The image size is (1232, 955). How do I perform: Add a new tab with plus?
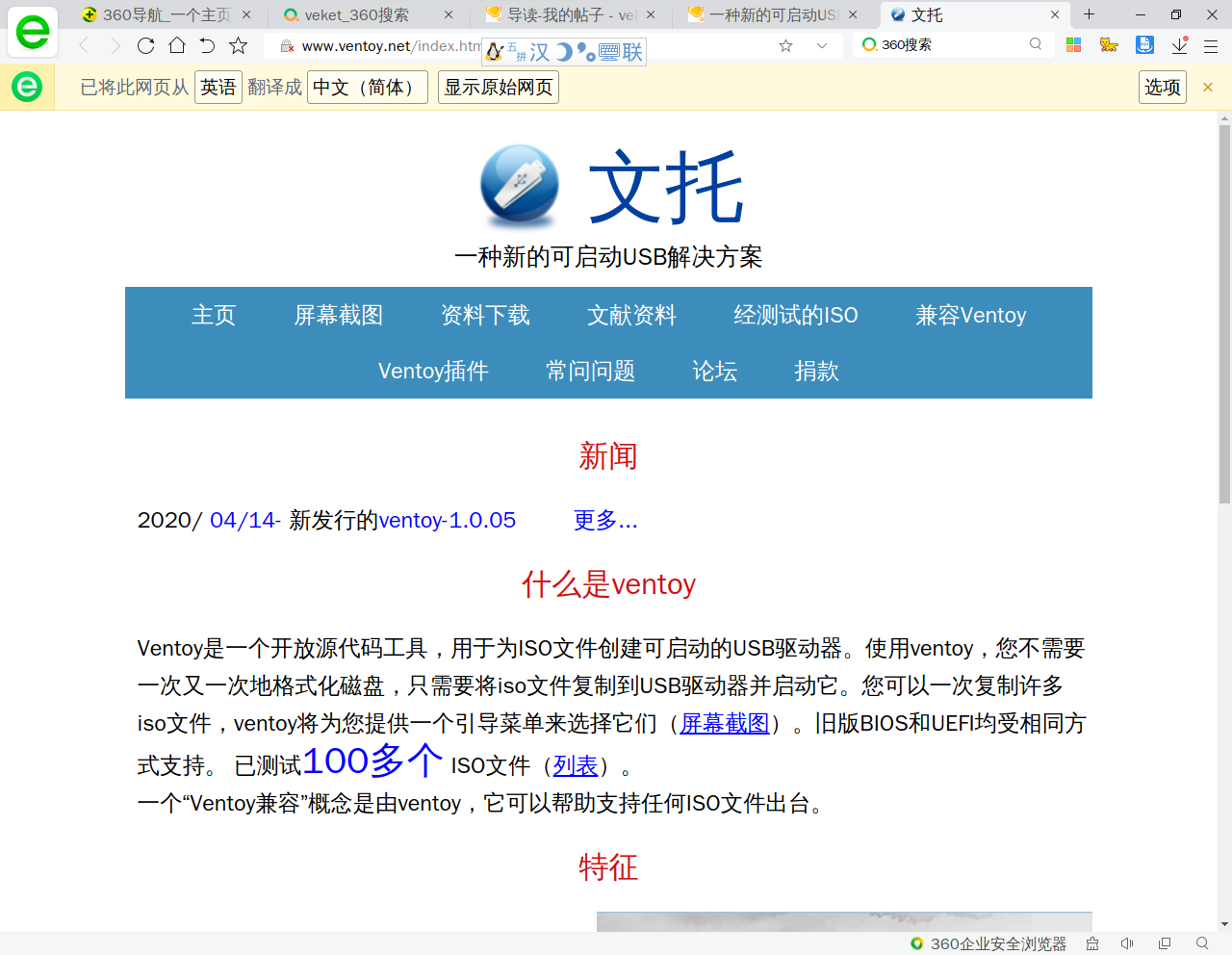click(x=1090, y=14)
